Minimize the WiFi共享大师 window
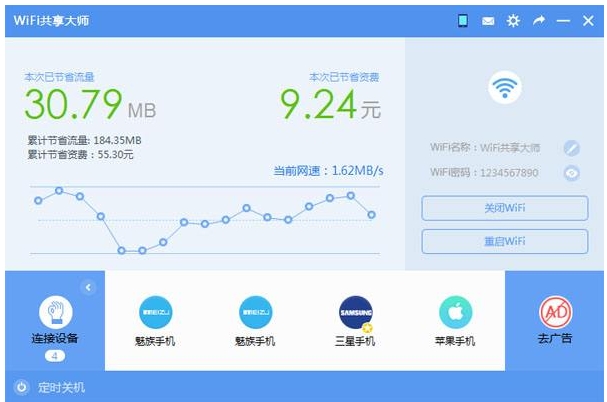Screen dimensions: 607x402 click(563, 21)
